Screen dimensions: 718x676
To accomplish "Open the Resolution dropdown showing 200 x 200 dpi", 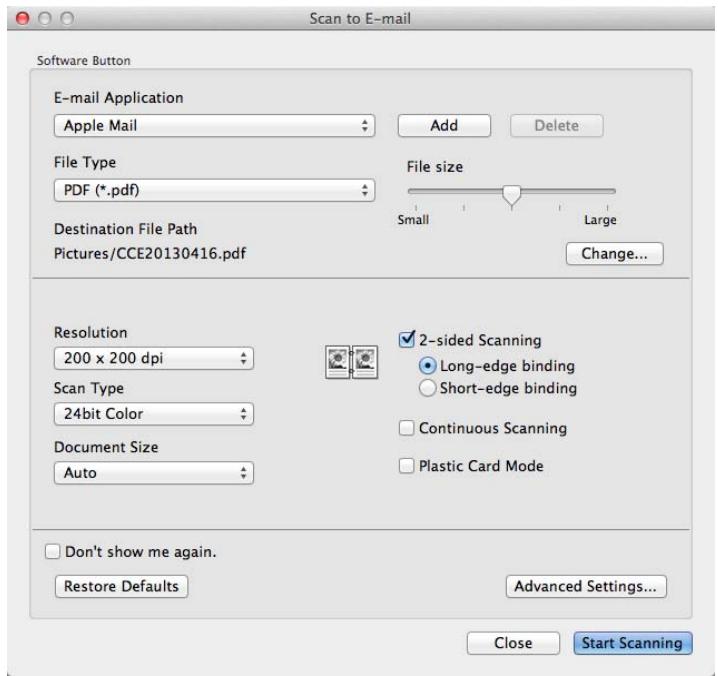I will 153,358.
